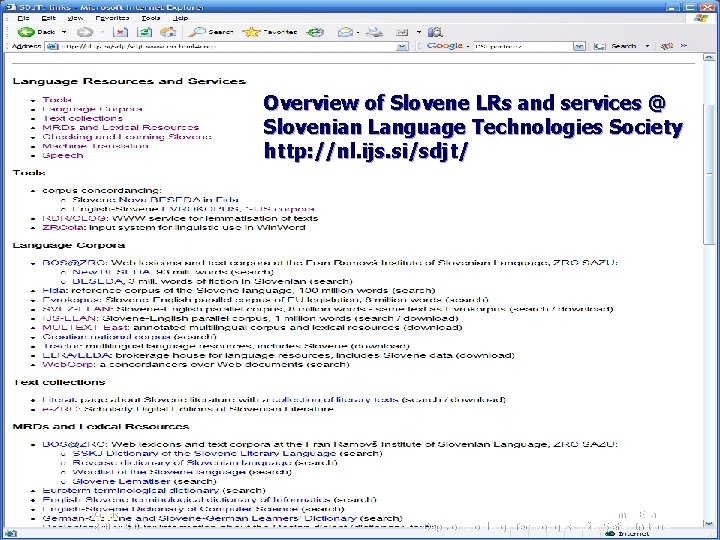Open the IJS-ELAN corpus link

pos(70,318)
